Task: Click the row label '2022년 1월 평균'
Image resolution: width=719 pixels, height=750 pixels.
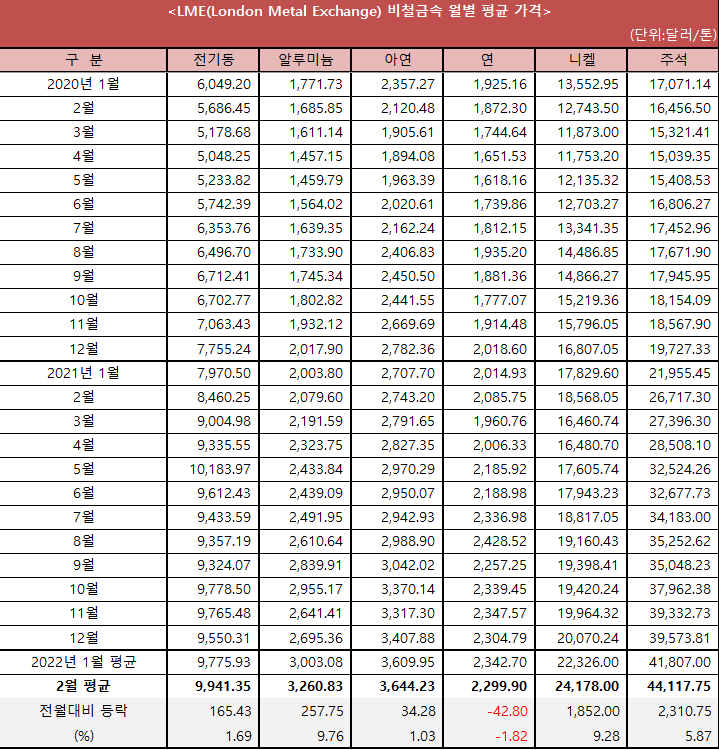Action: click(83, 662)
